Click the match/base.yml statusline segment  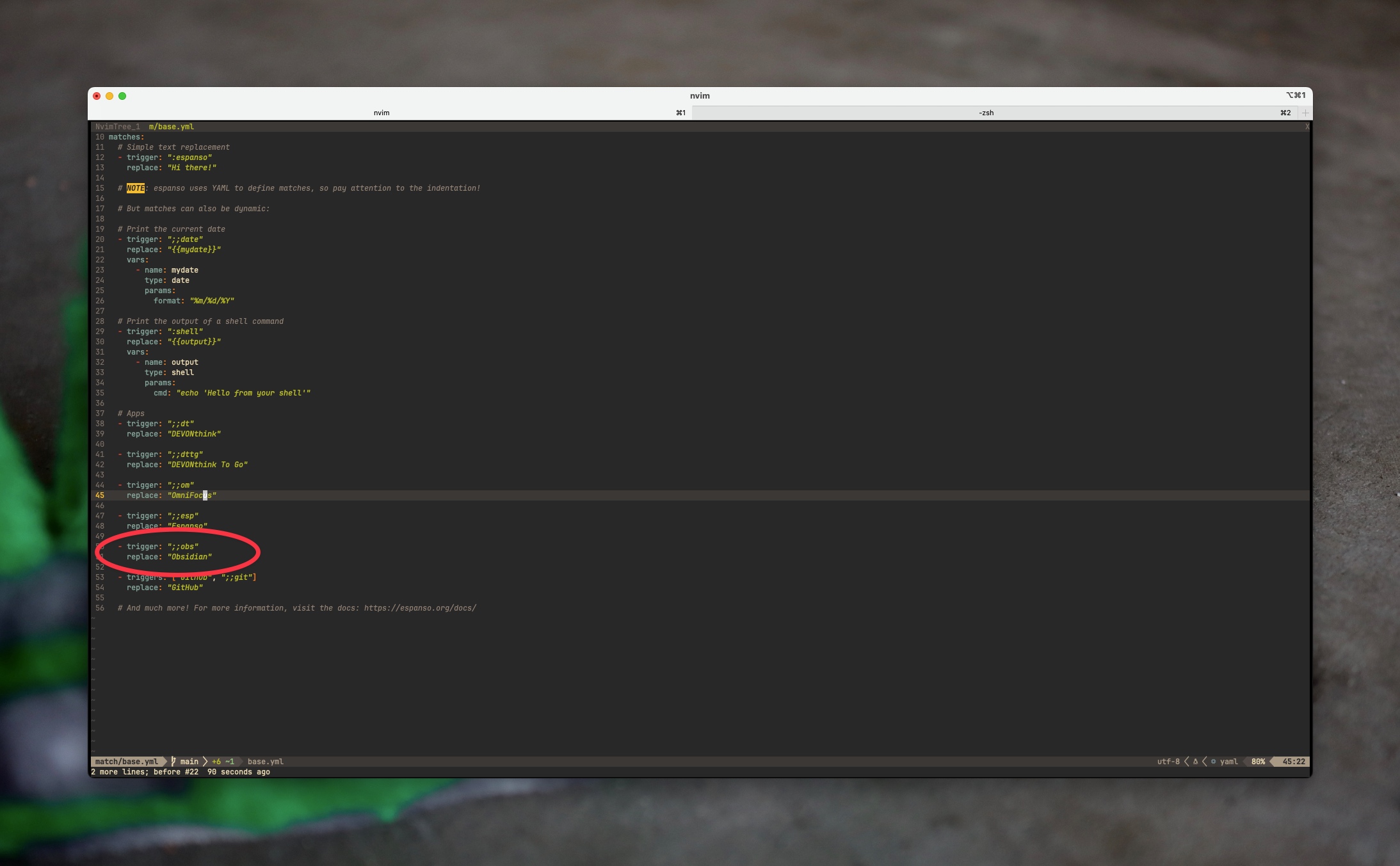[x=126, y=762]
